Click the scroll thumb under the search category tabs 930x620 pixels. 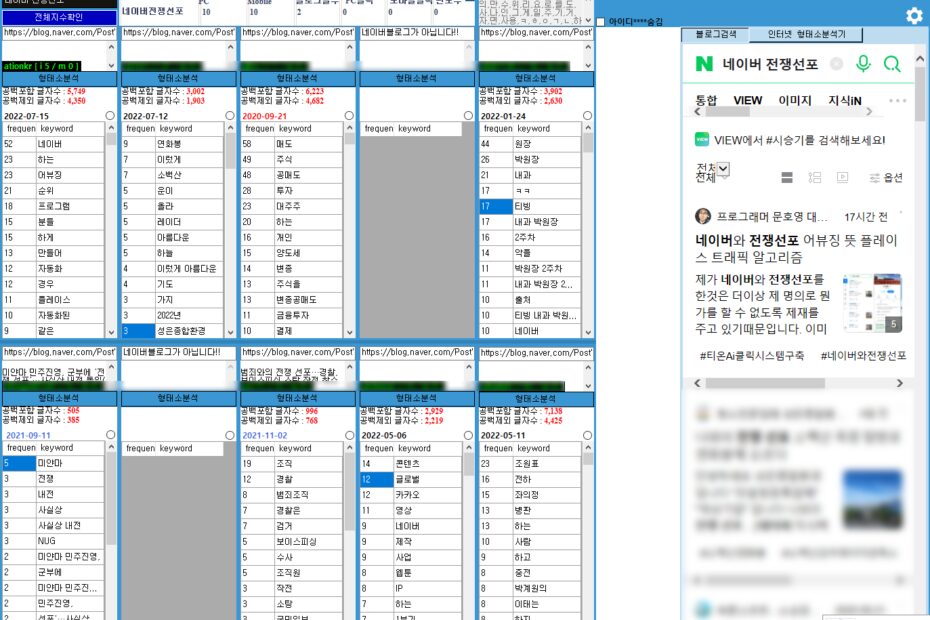[x=726, y=112]
